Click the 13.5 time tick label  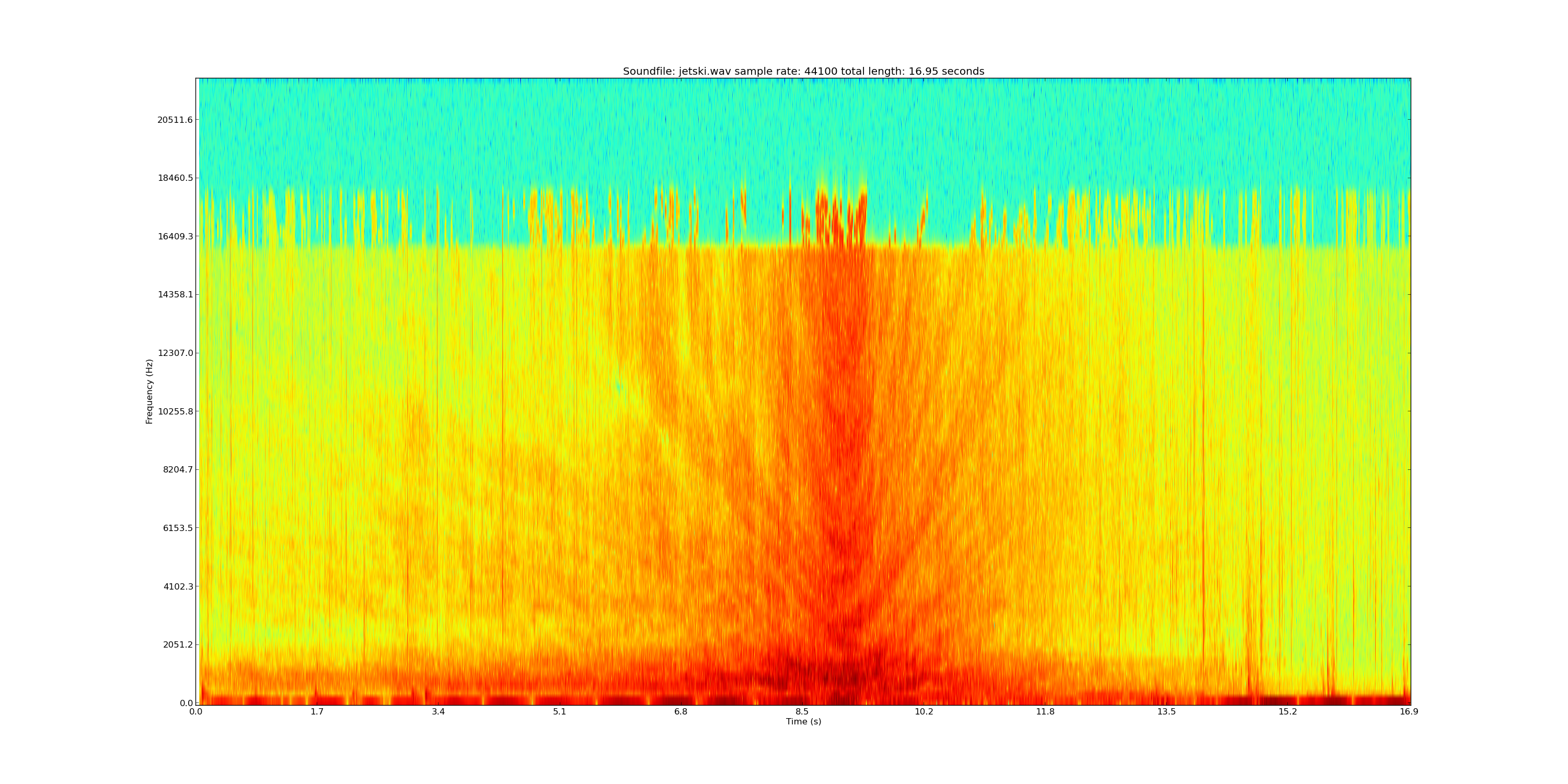pos(1166,711)
